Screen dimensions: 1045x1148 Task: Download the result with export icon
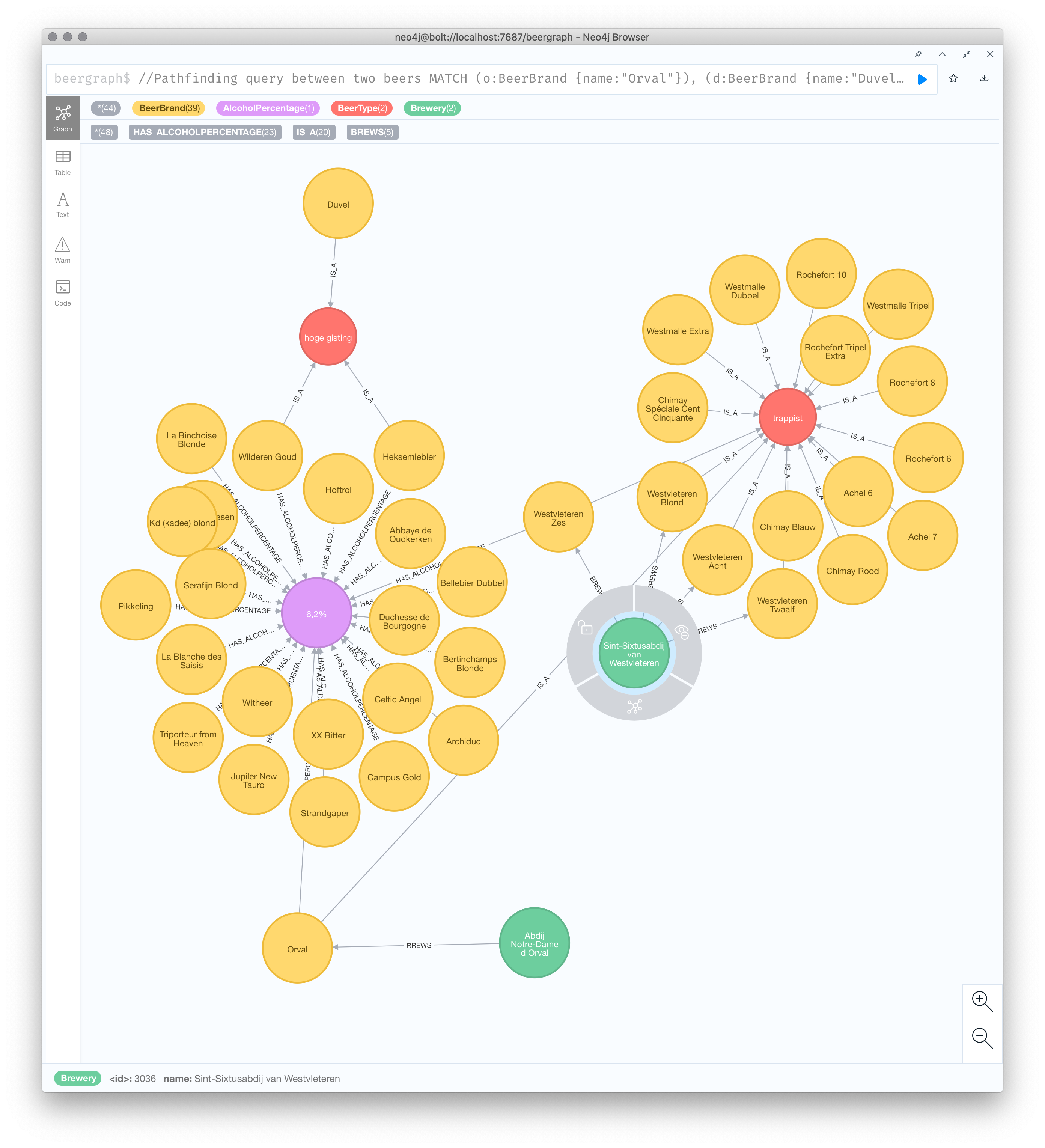click(983, 78)
